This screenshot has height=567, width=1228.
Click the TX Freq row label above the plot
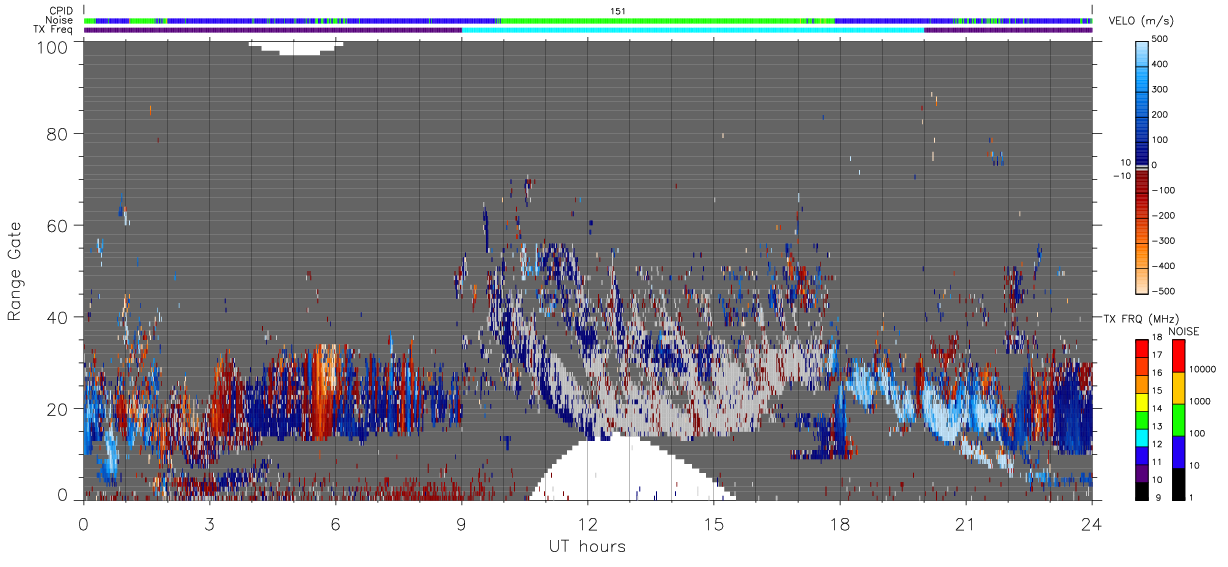[x=53, y=29]
